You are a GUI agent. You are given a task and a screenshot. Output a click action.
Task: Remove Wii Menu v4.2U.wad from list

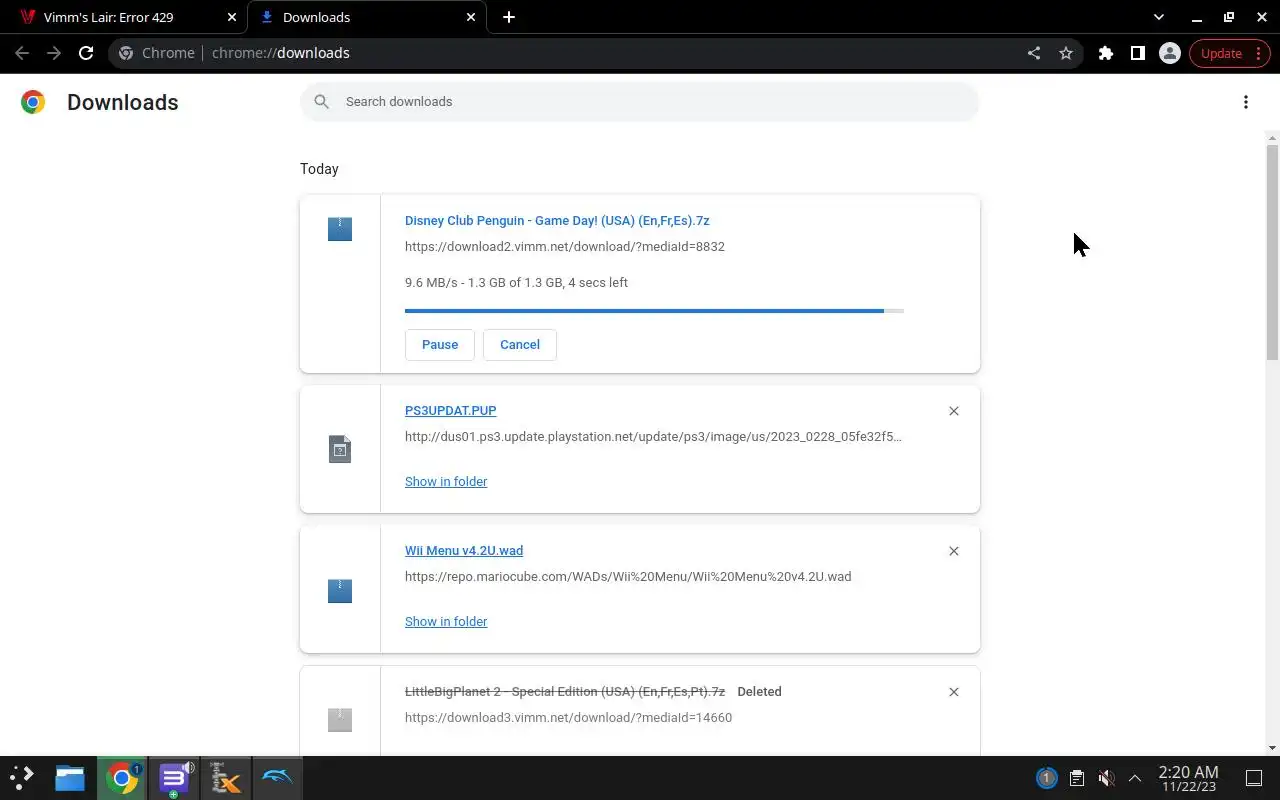(954, 551)
